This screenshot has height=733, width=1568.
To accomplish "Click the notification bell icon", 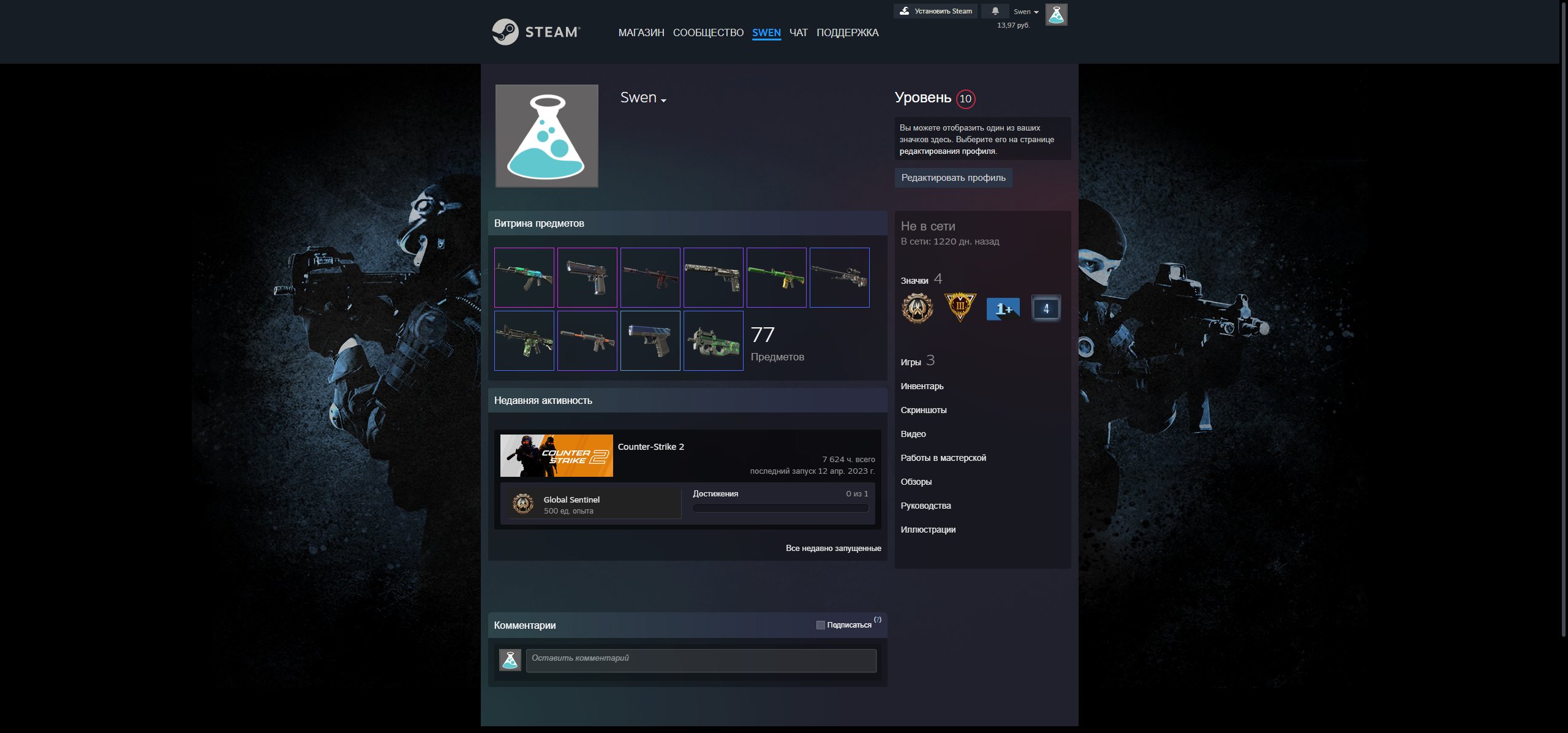I will tap(995, 11).
